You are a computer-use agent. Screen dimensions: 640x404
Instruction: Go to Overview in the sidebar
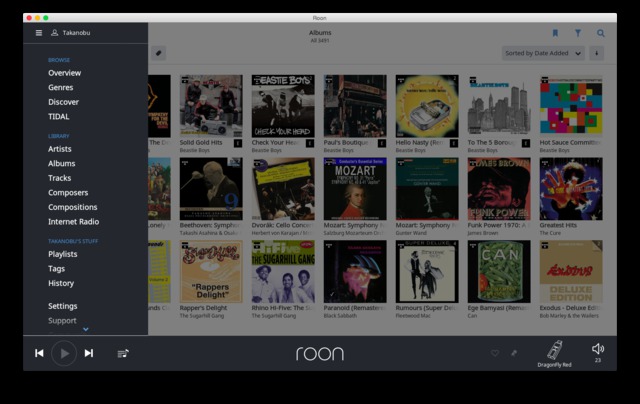[x=64, y=73]
